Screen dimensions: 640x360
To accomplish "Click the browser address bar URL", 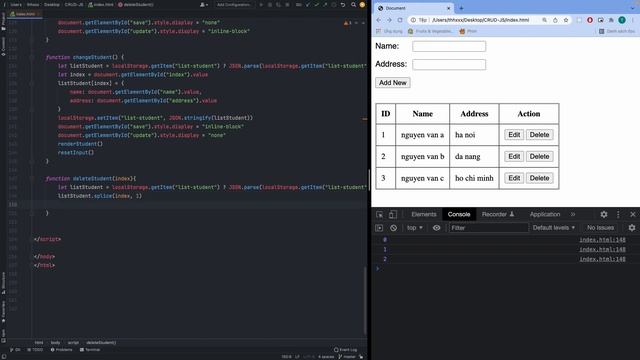I will click(481, 20).
